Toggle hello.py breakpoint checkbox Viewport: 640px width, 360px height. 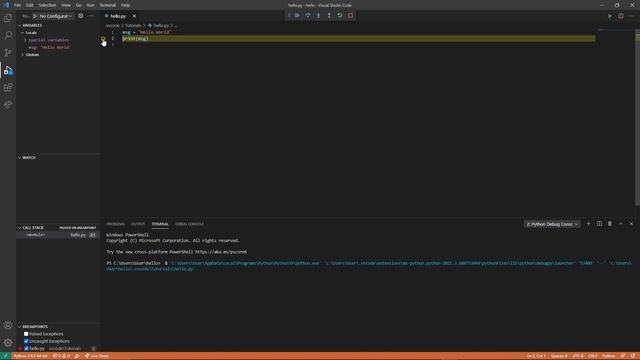coord(26,349)
